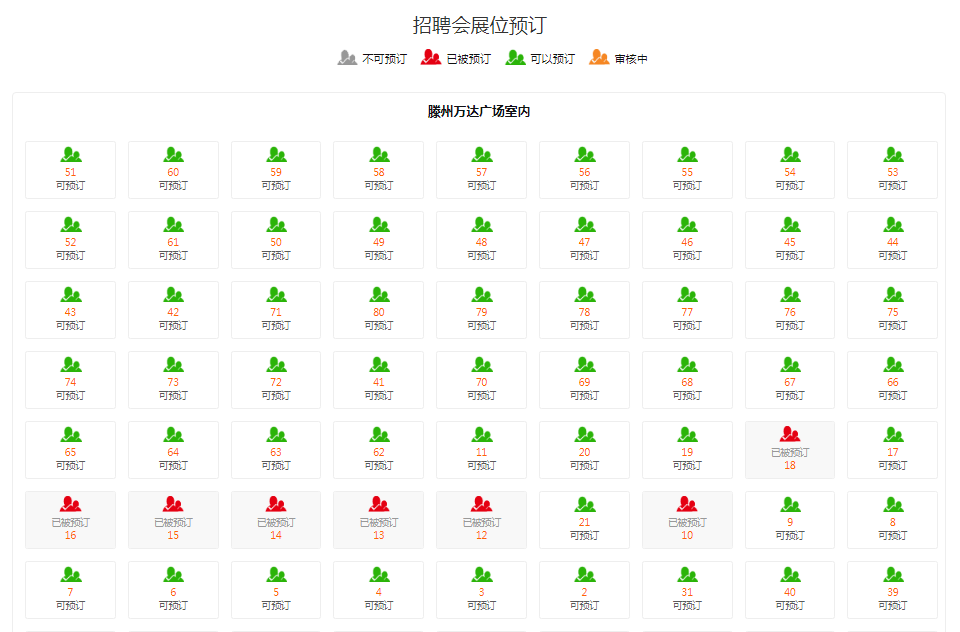960x632 pixels.
Task: Select booth number 61
Action: click(x=173, y=240)
